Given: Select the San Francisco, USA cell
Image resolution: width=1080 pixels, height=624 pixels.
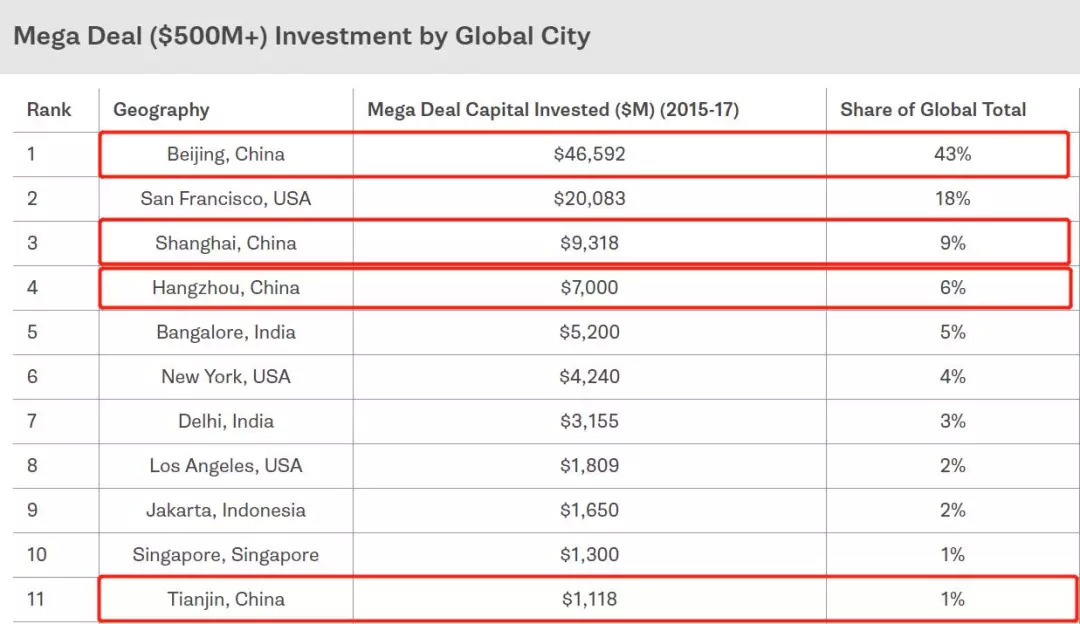Looking at the screenshot, I should coord(226,198).
